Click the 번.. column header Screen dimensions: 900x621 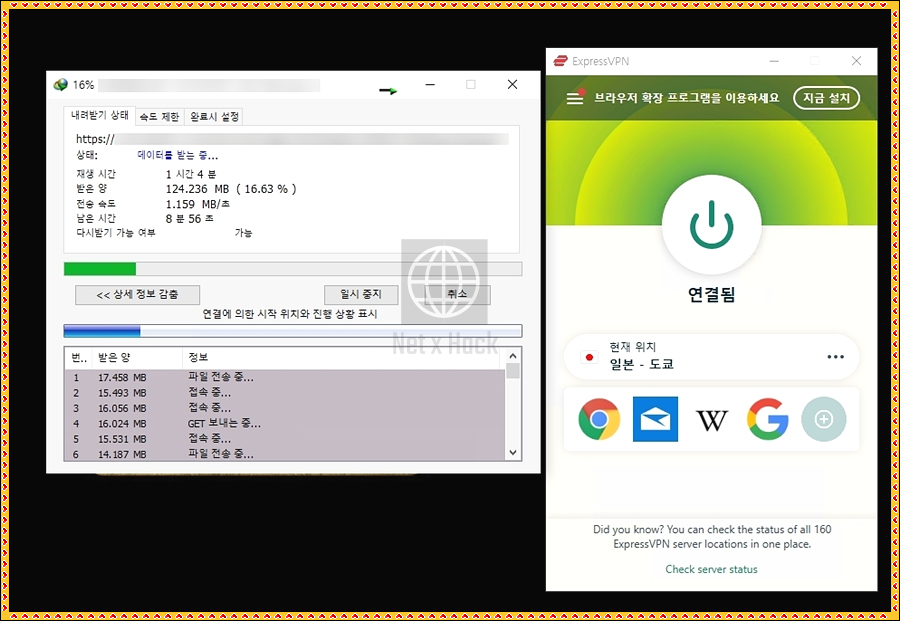79,358
